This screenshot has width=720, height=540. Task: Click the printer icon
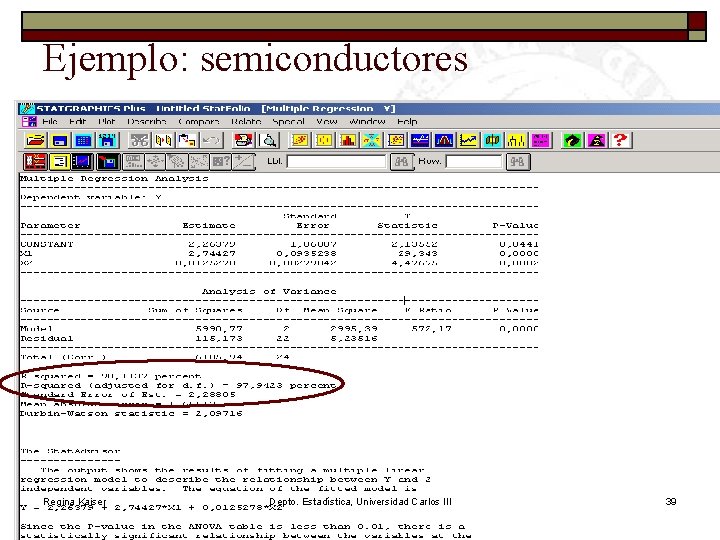point(243,140)
